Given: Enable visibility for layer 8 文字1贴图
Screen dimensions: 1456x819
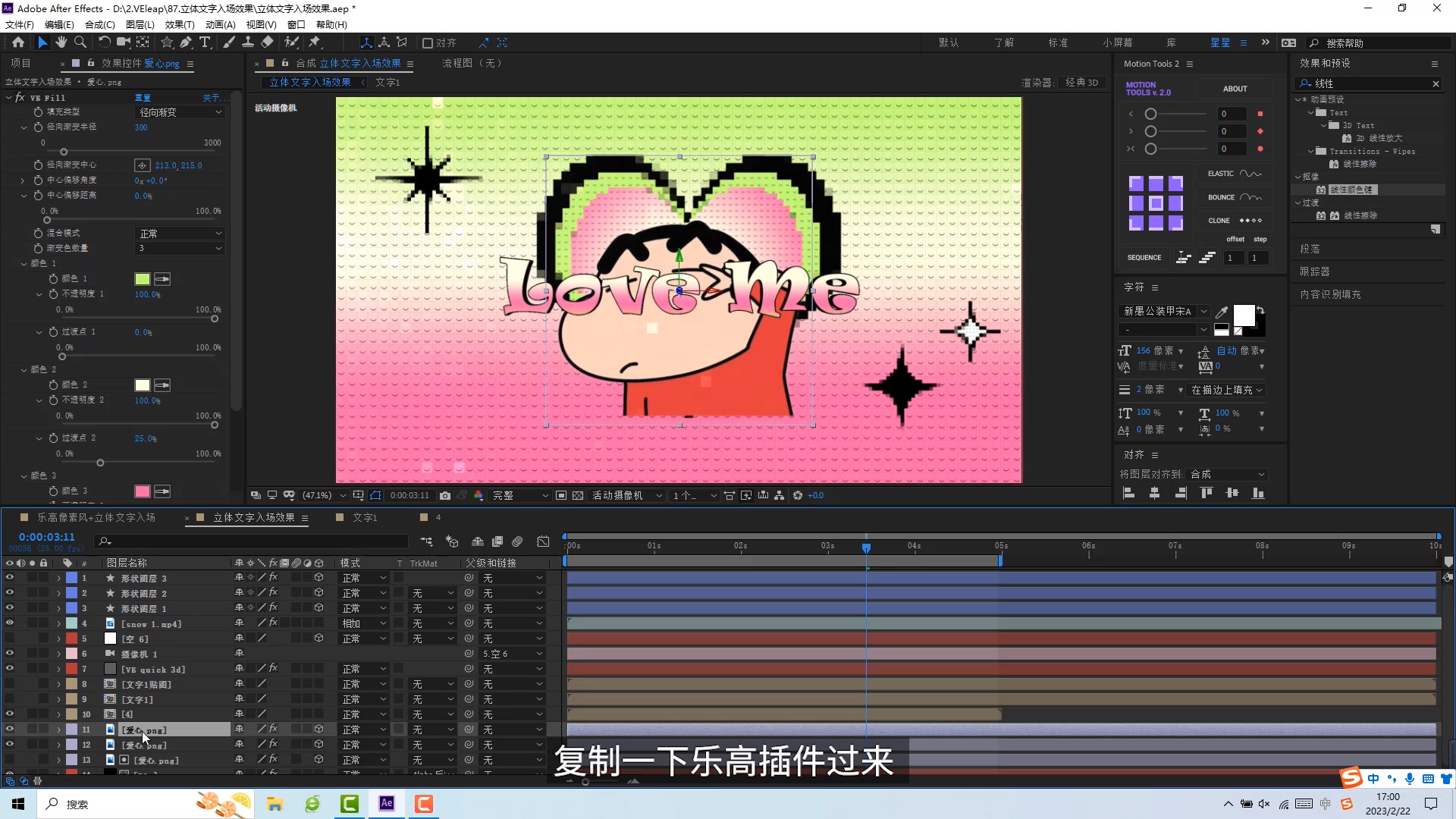Looking at the screenshot, I should [x=10, y=684].
